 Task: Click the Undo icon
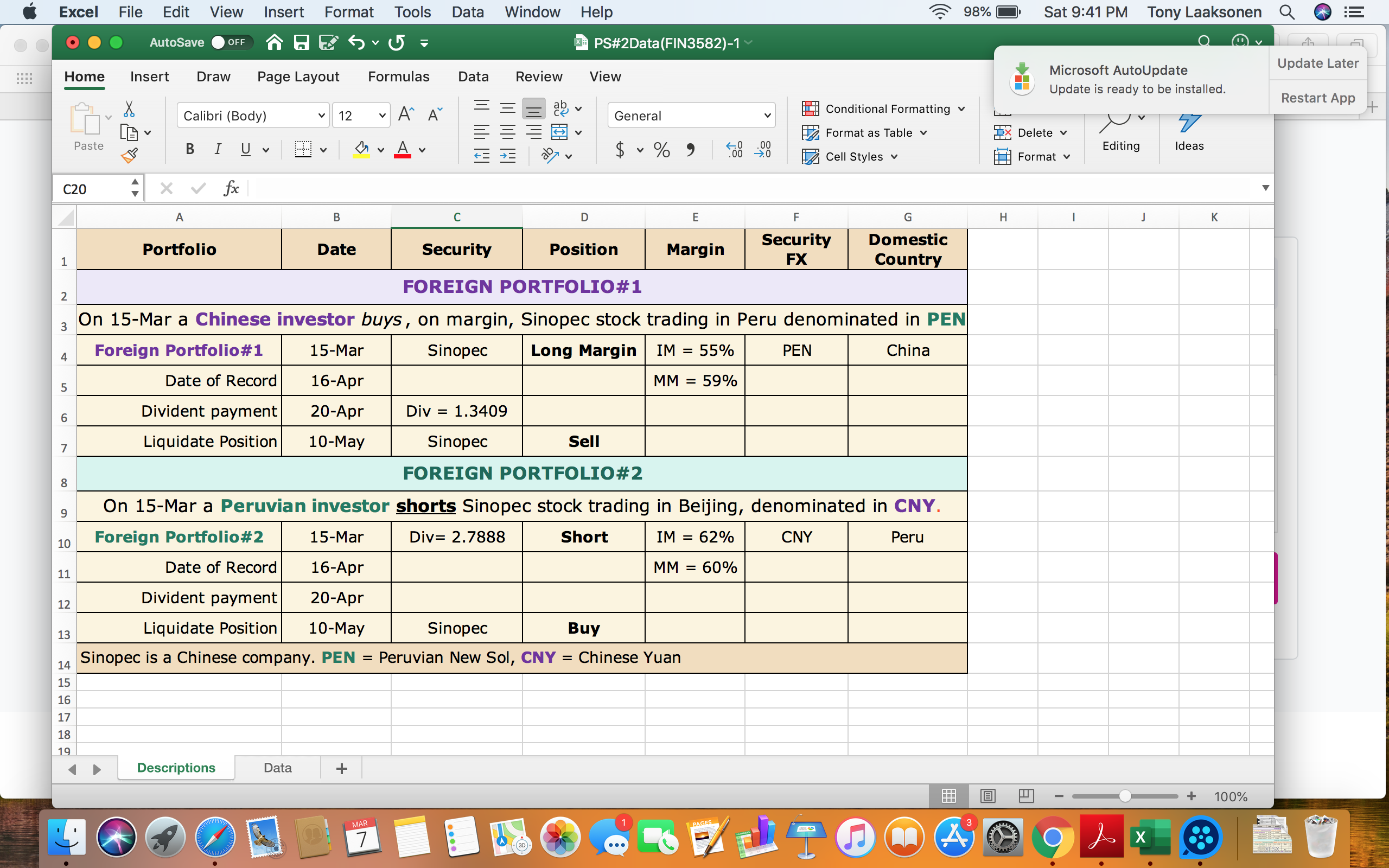tap(356, 42)
